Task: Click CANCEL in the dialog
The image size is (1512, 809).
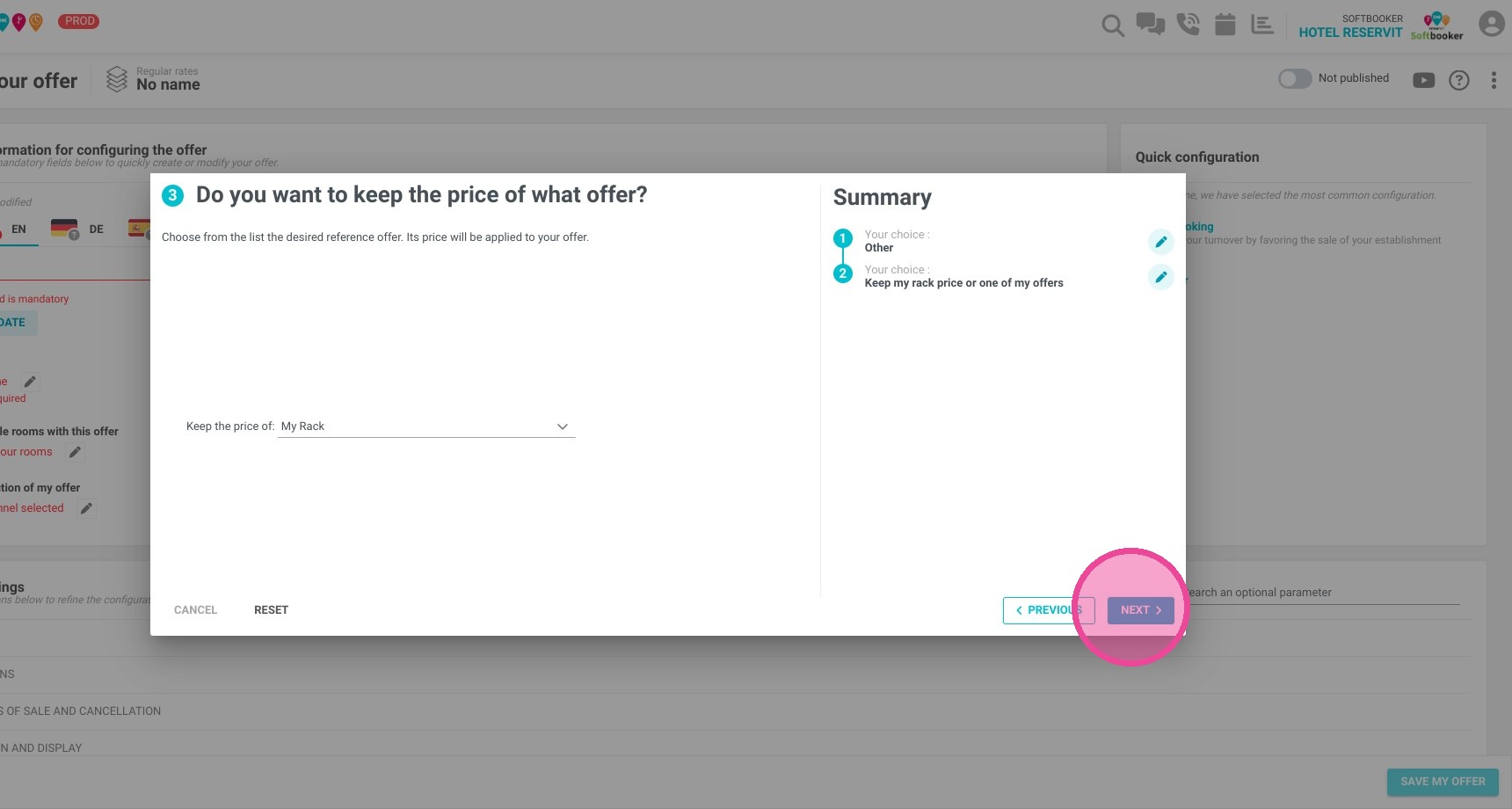Action: tap(195, 610)
